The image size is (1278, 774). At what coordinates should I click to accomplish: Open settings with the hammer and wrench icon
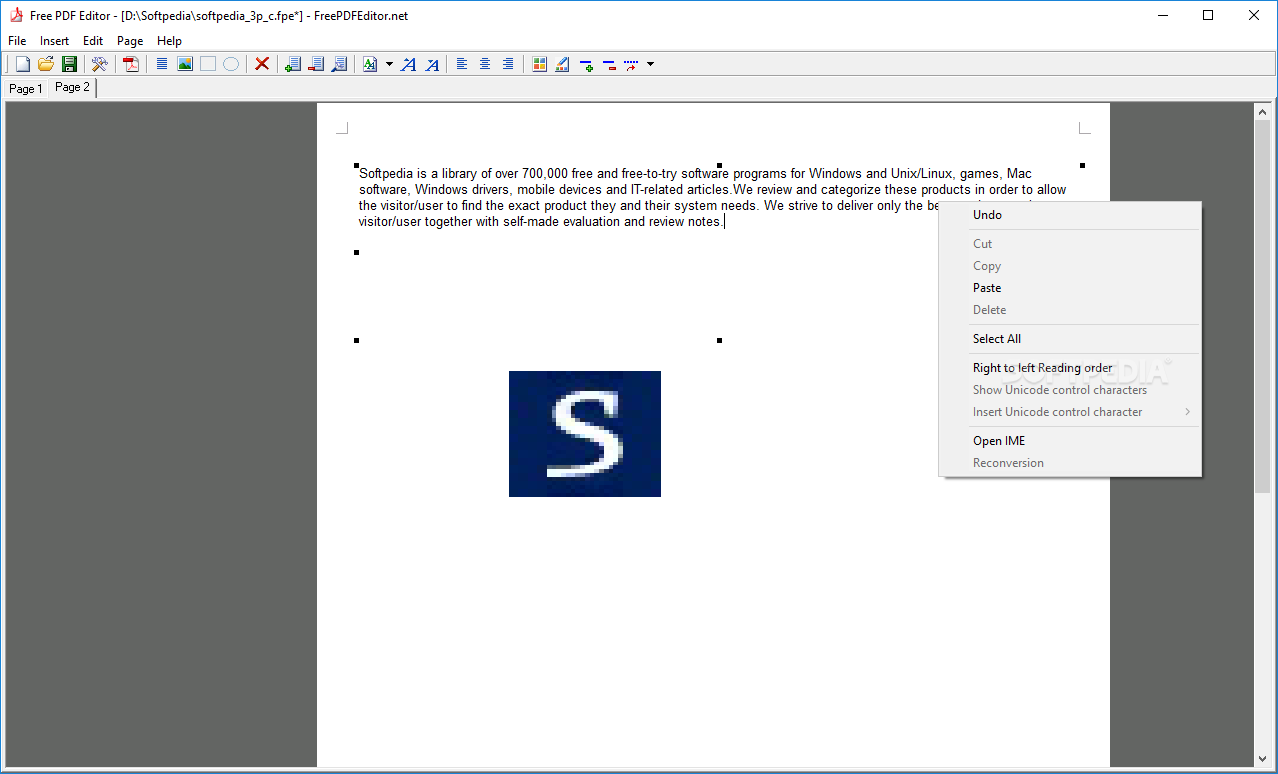(99, 64)
